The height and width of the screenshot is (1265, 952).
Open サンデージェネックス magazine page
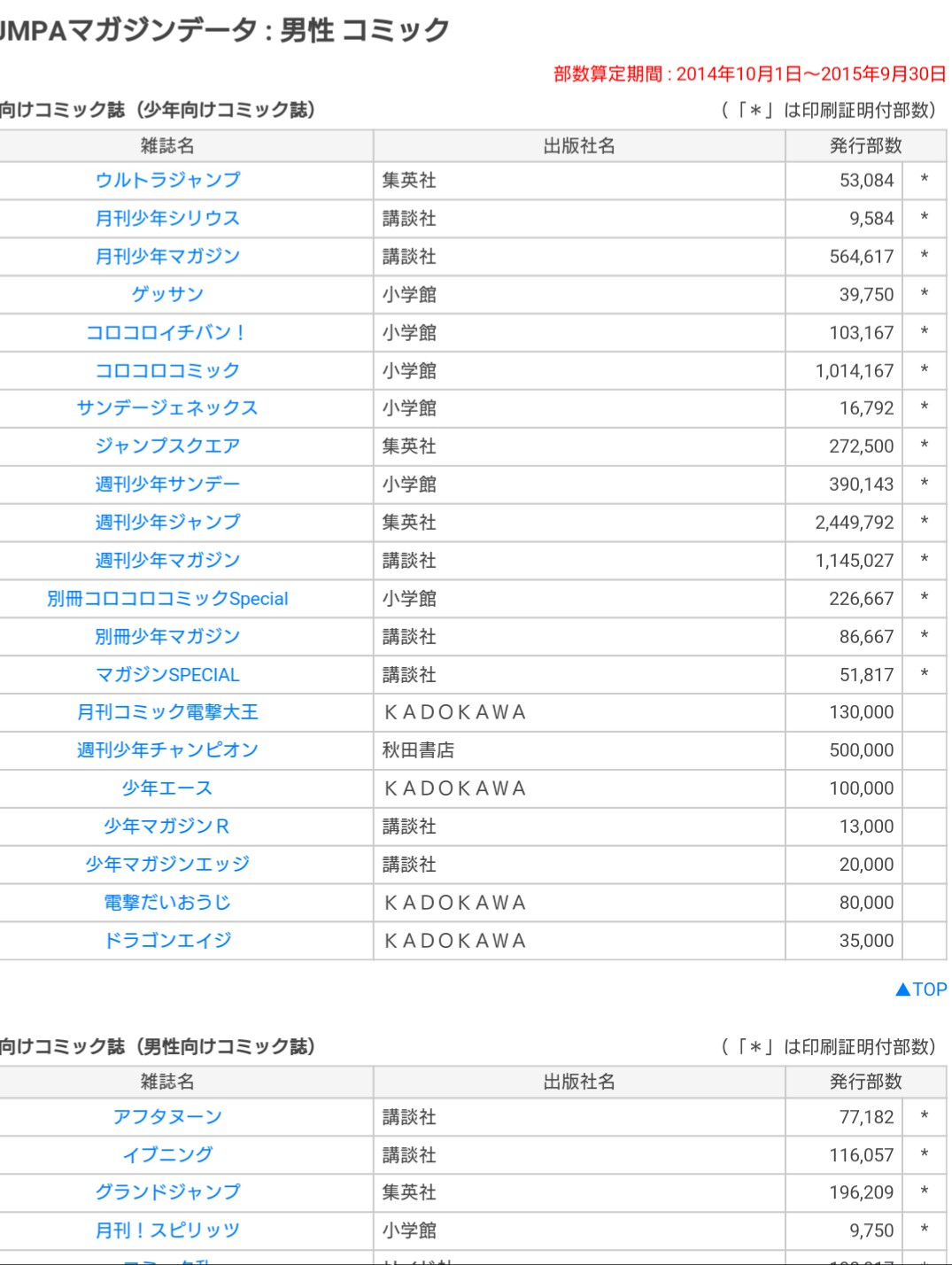(167, 407)
